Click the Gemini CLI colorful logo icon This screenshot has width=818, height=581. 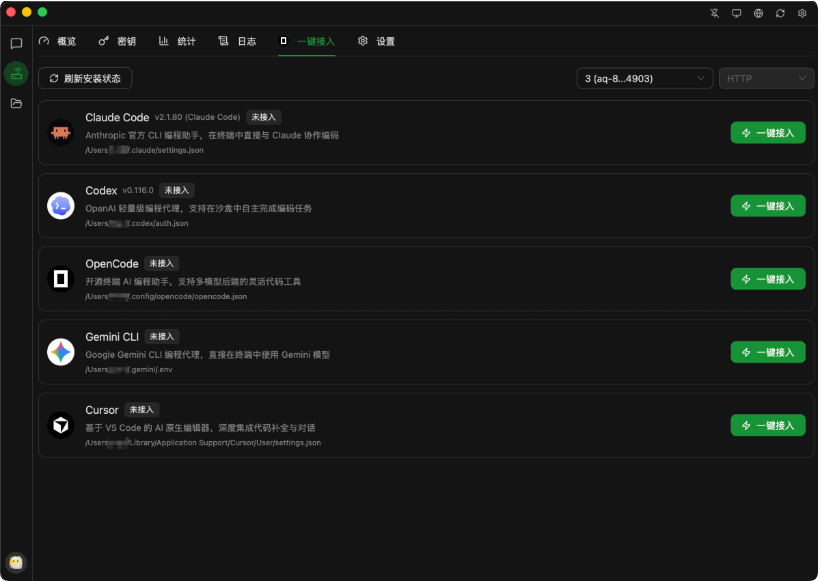(x=59, y=351)
